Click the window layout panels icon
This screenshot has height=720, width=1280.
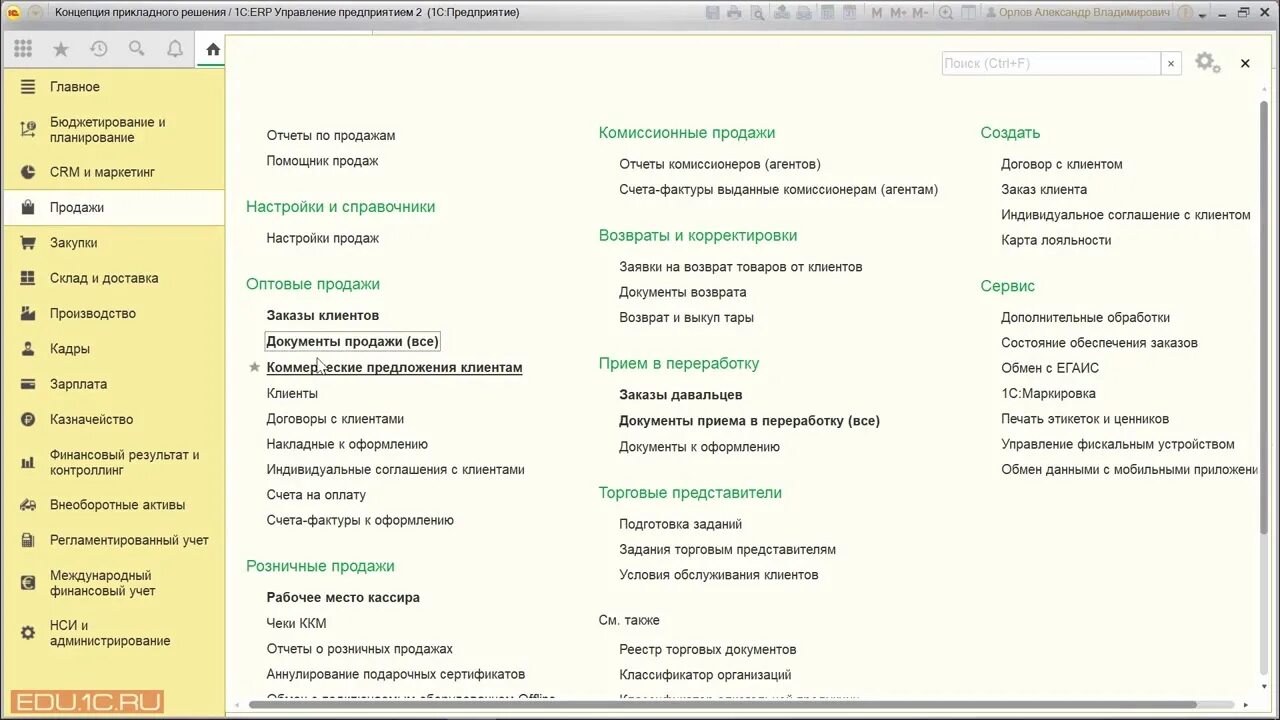click(x=969, y=13)
